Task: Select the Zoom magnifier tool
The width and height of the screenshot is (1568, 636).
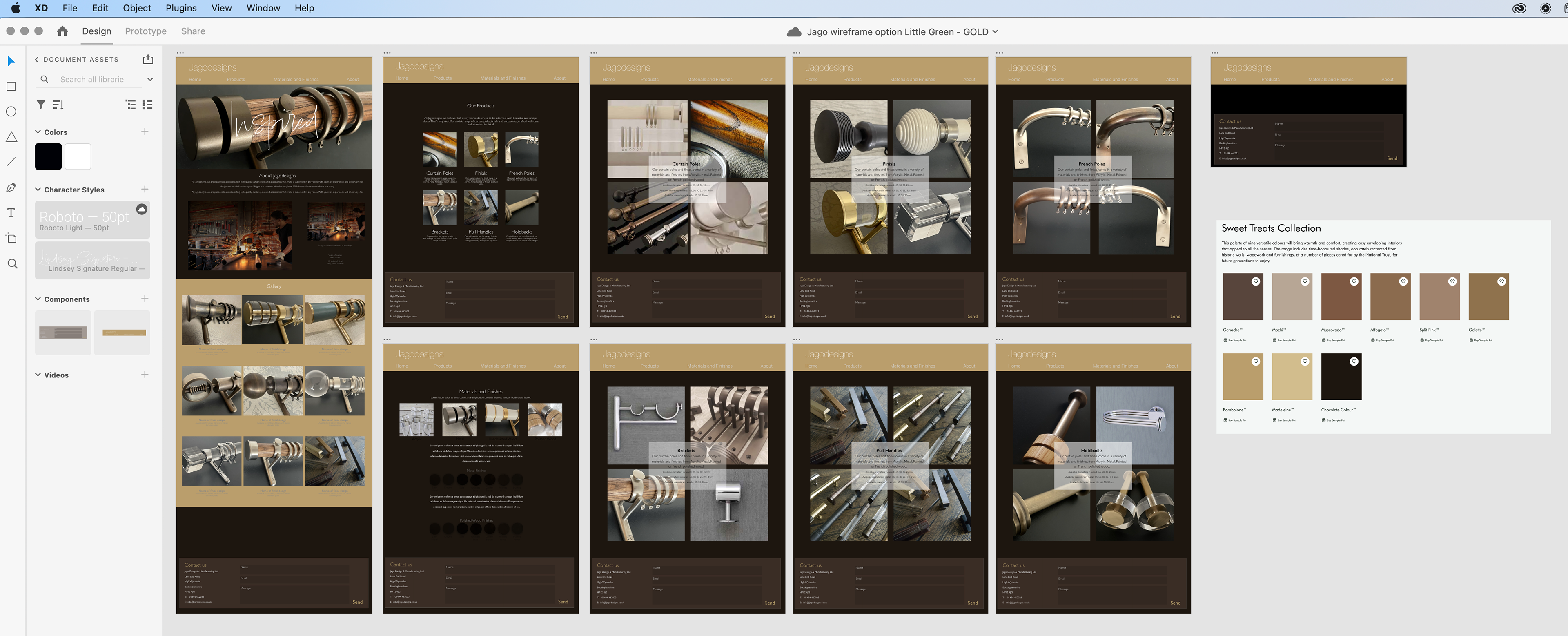Action: (12, 264)
